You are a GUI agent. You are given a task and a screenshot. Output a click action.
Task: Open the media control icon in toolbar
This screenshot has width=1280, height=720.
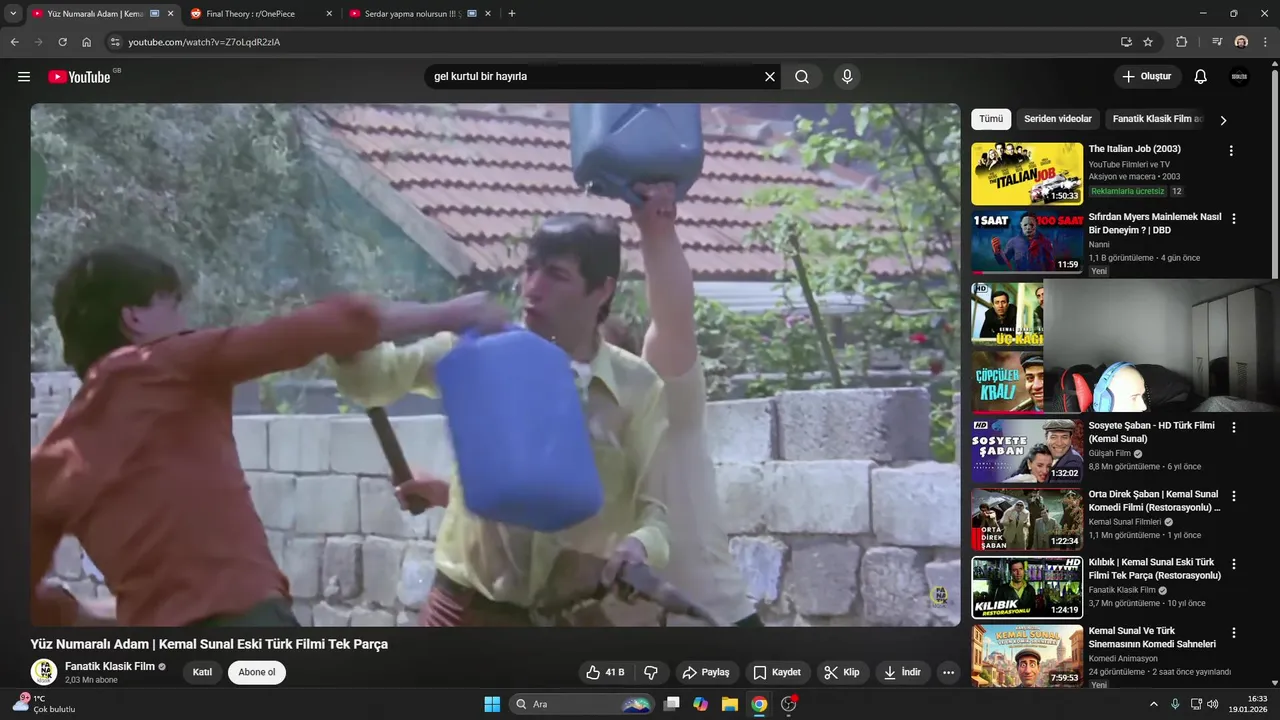click(x=1217, y=42)
